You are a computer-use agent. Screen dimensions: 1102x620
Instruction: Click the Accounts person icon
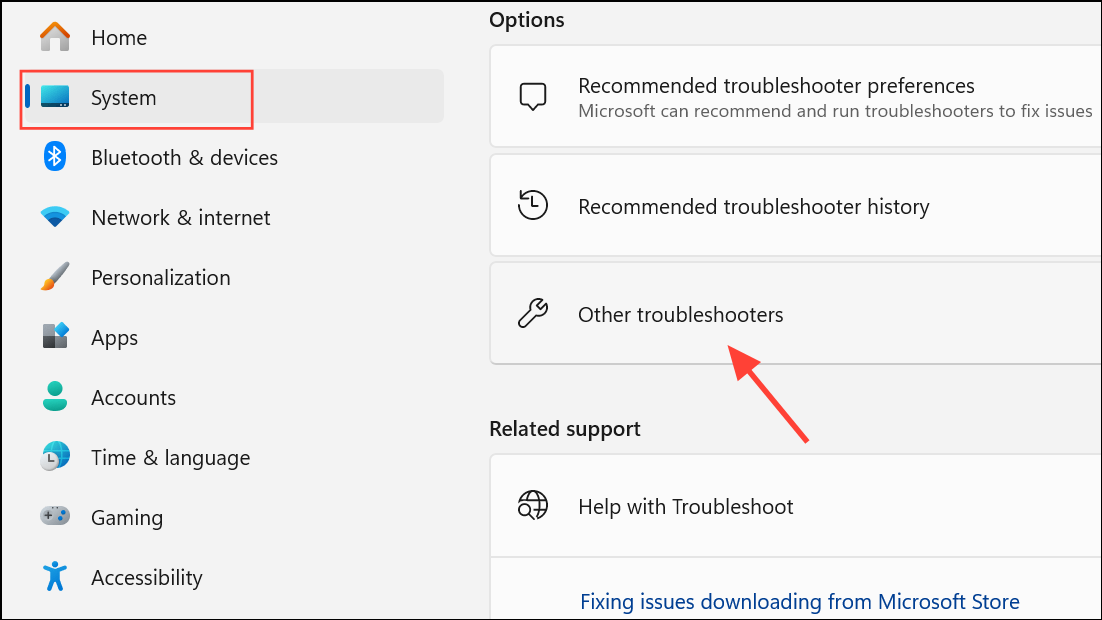pos(55,396)
